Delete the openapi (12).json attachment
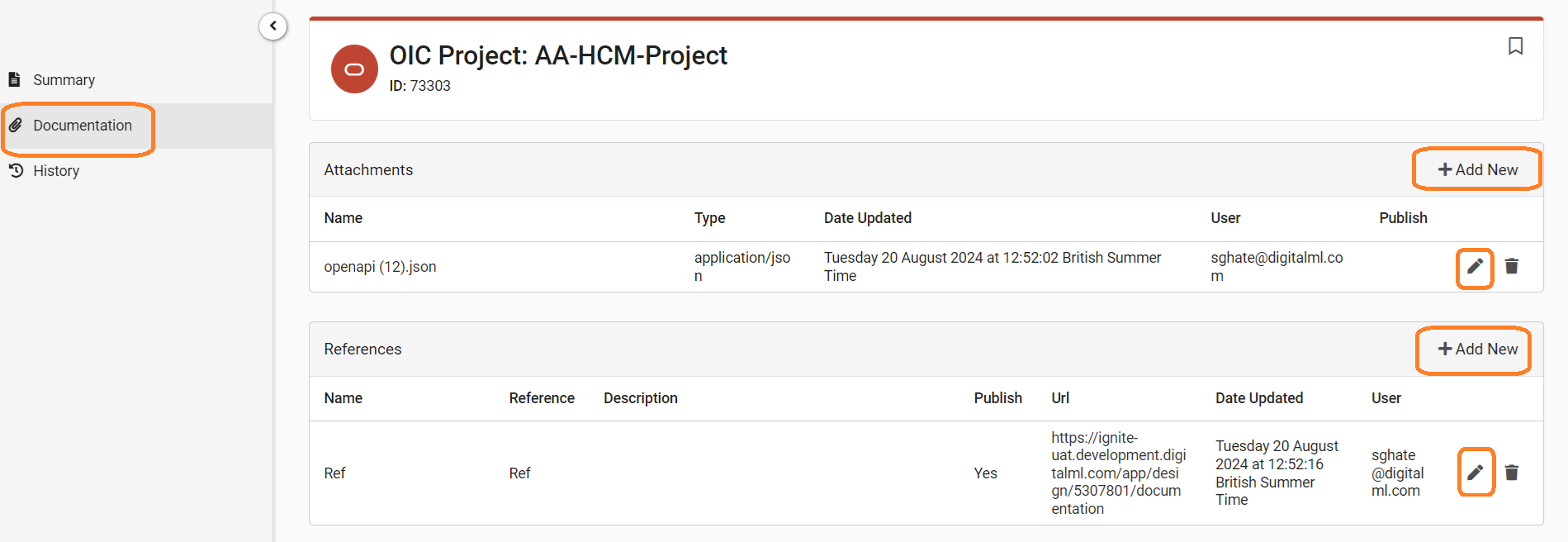The height and width of the screenshot is (542, 1568). [x=1512, y=266]
